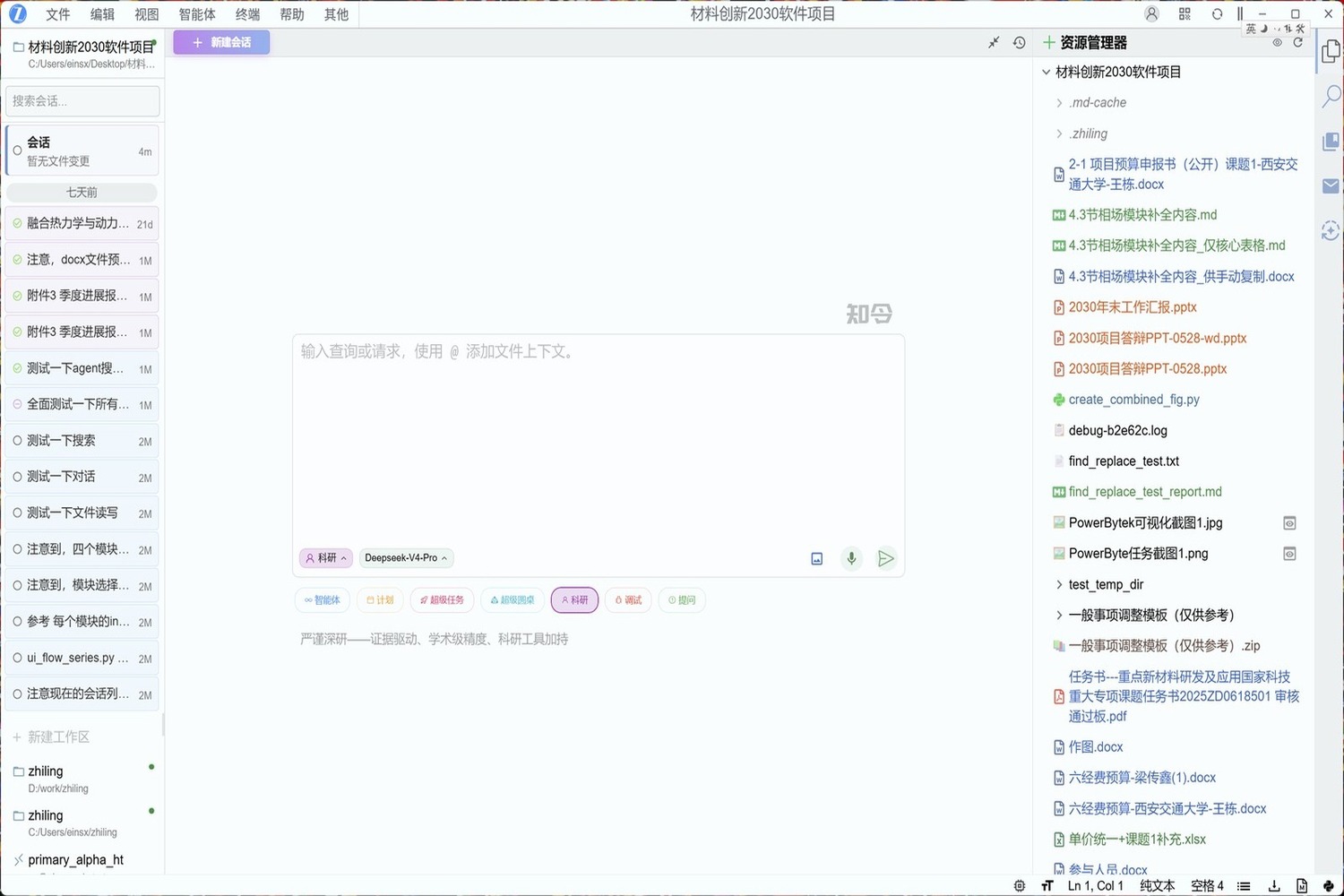The height and width of the screenshot is (896, 1344).
Task: Expand the .zhiling folder
Action: tap(1059, 134)
